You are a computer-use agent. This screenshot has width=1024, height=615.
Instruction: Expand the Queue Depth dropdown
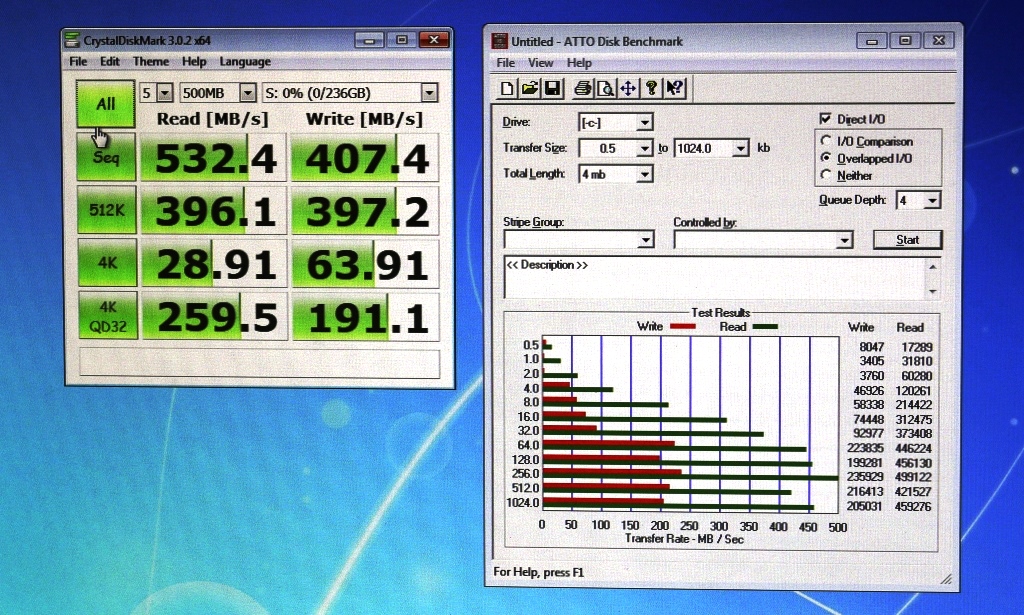coord(932,200)
